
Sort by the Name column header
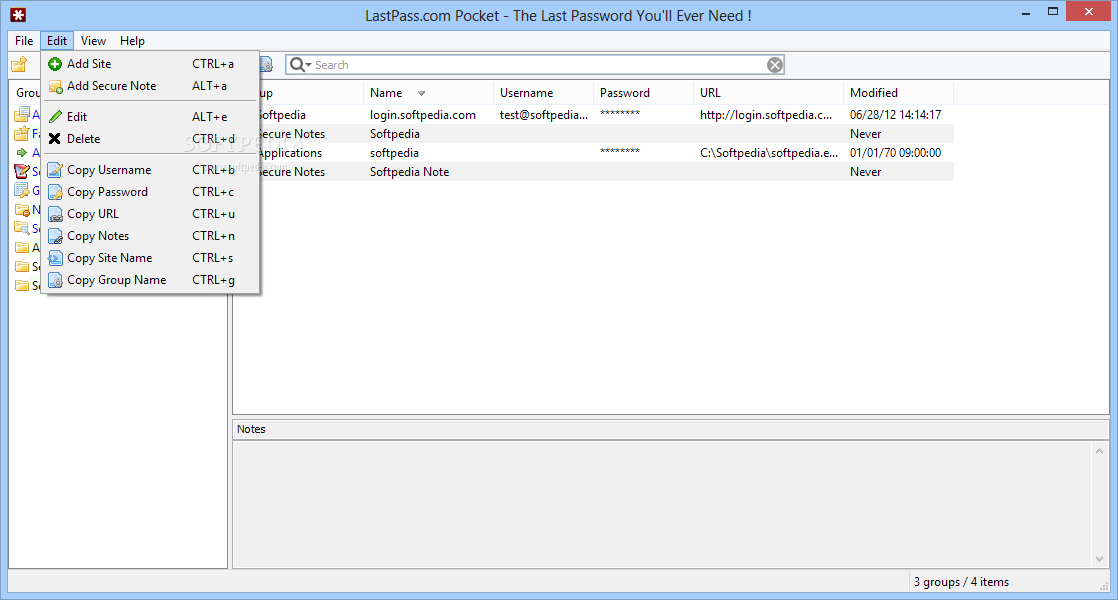pos(428,93)
